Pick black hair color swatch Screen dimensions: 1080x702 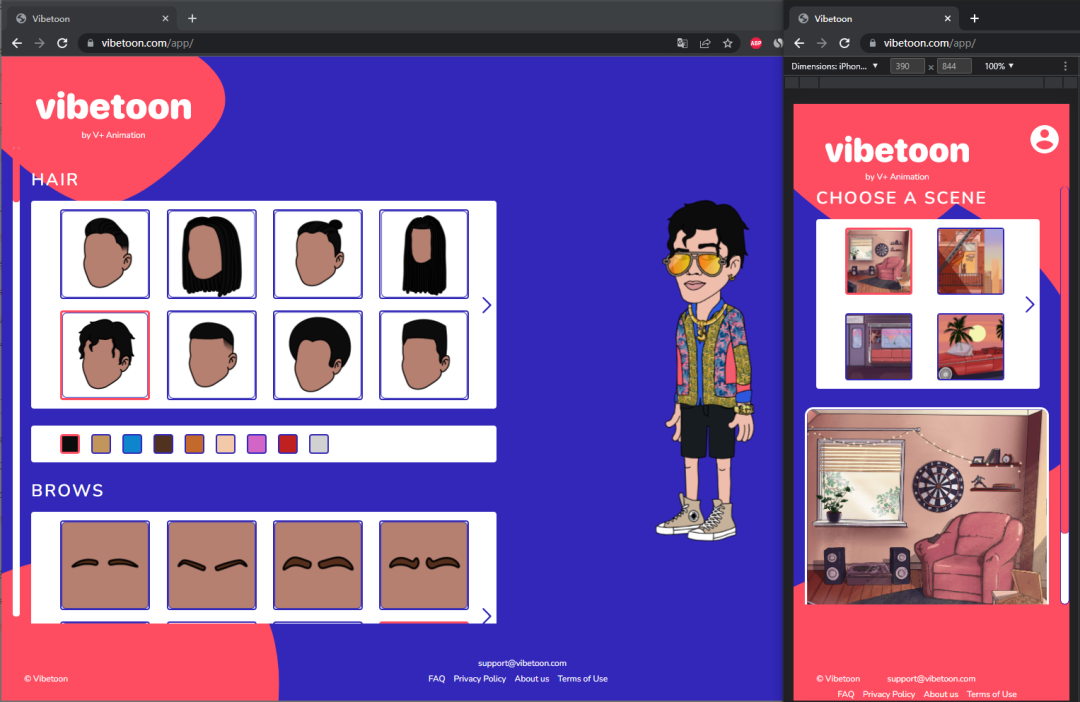[x=70, y=444]
